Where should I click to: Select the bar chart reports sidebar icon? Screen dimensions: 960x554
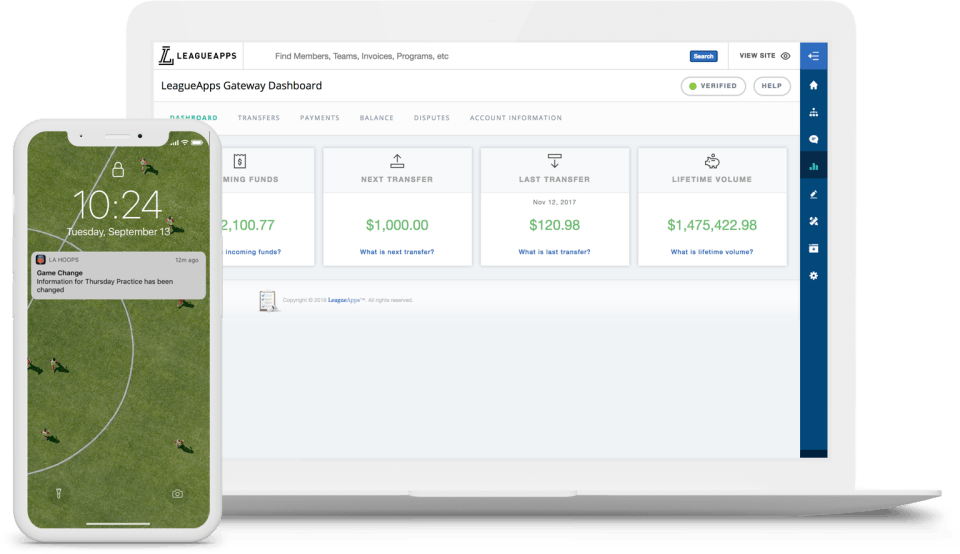[814, 166]
